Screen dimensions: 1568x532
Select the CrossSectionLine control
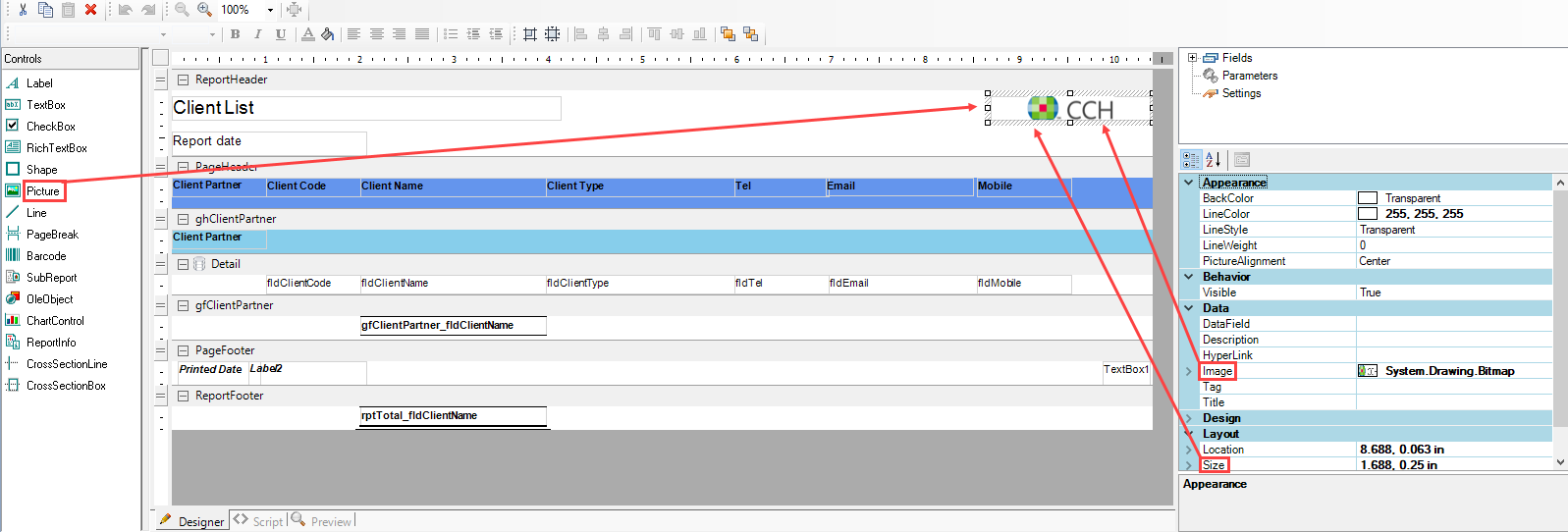coord(67,364)
